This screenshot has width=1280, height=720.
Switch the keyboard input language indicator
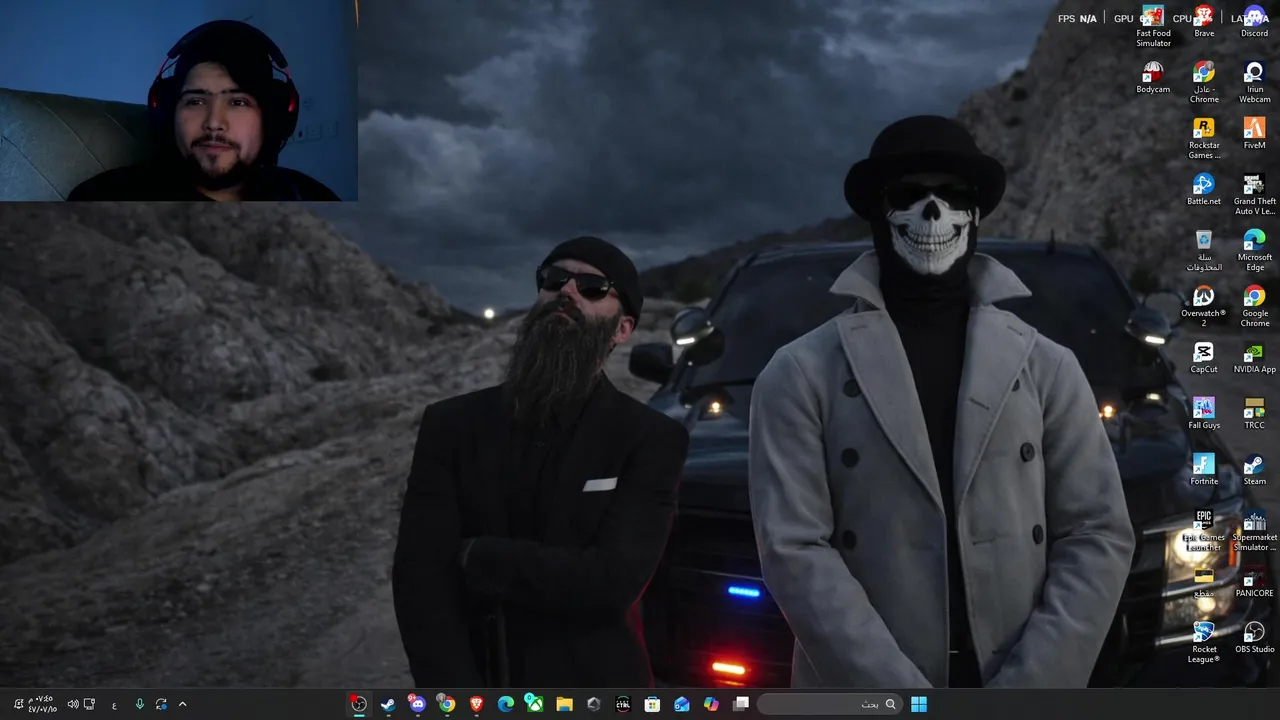114,705
